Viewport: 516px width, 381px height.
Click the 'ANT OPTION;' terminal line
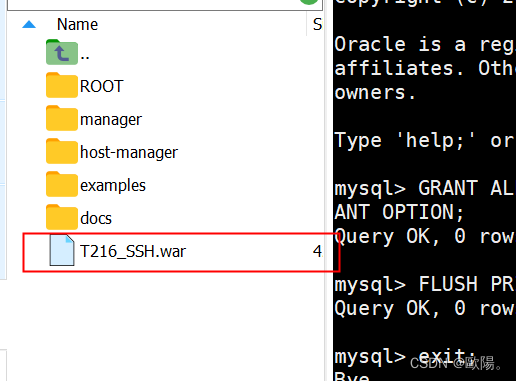[399, 212]
